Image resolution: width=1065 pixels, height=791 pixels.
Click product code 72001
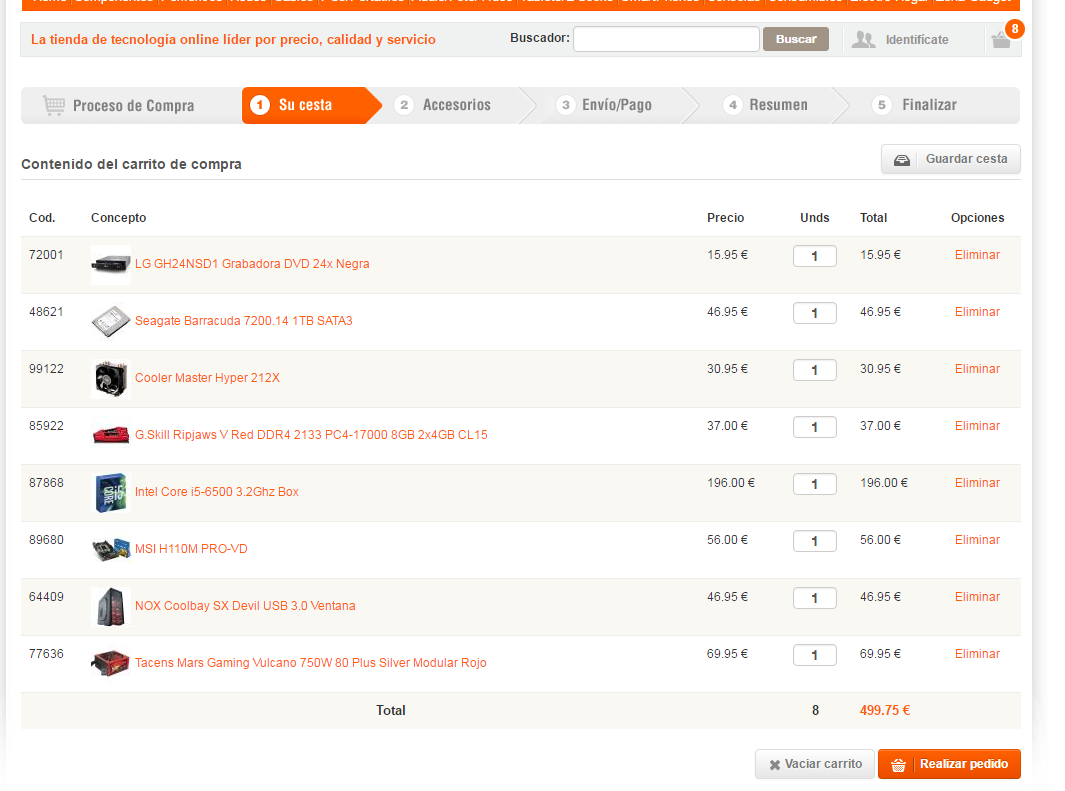click(x=46, y=255)
